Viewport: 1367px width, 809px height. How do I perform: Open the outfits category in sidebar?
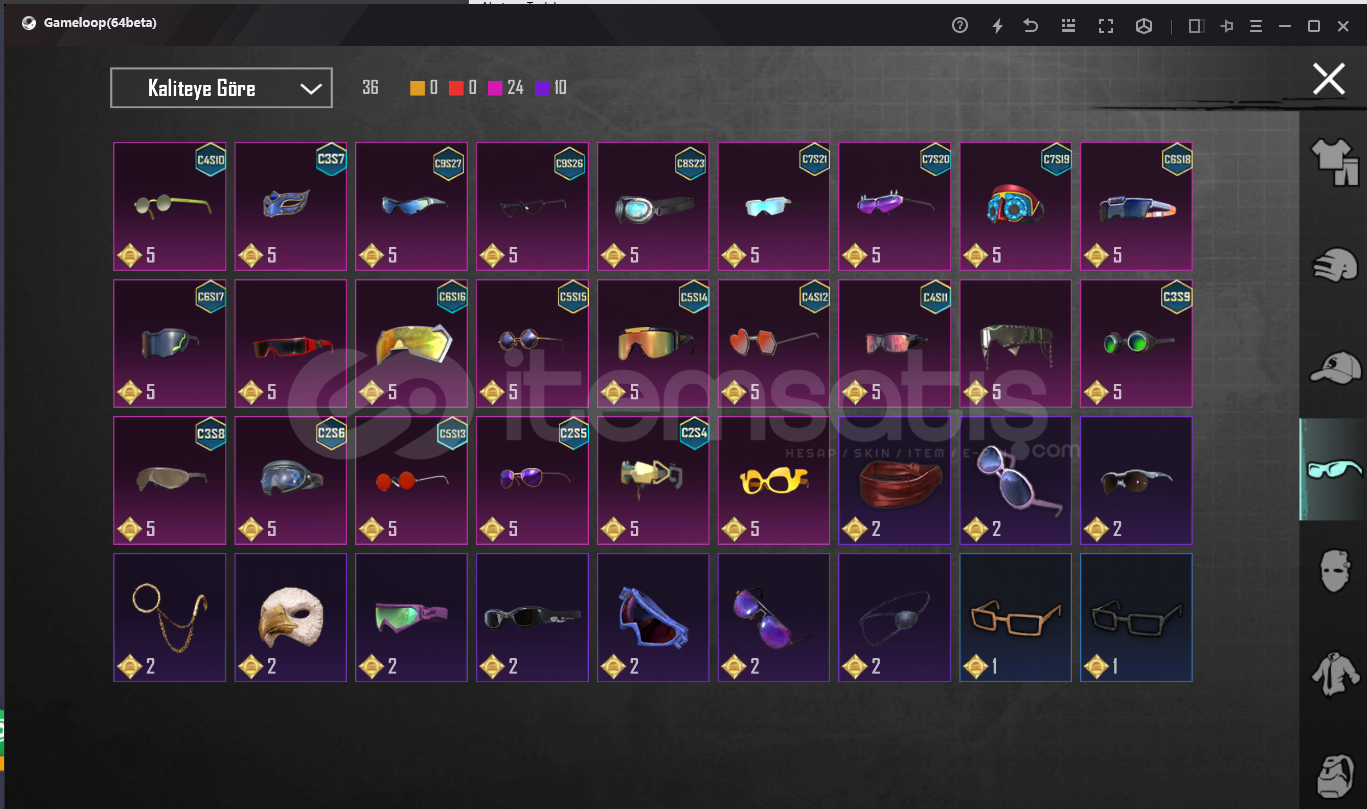pyautogui.click(x=1333, y=162)
